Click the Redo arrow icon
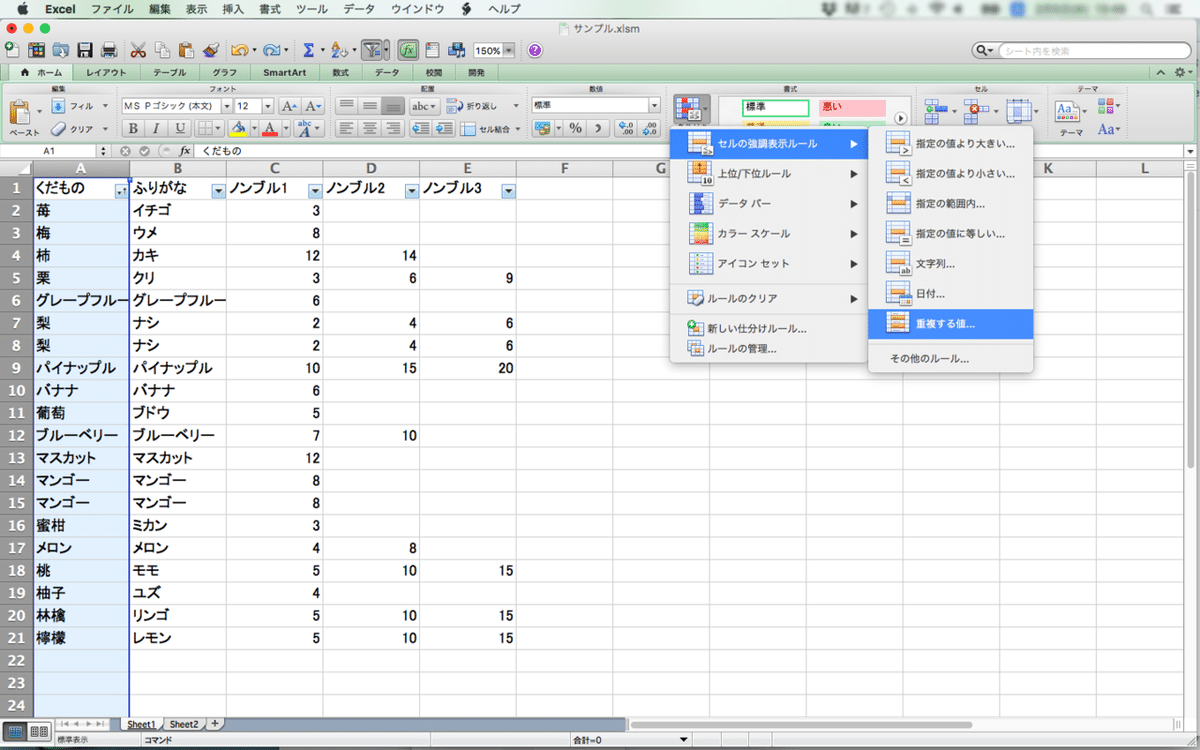 (271, 50)
